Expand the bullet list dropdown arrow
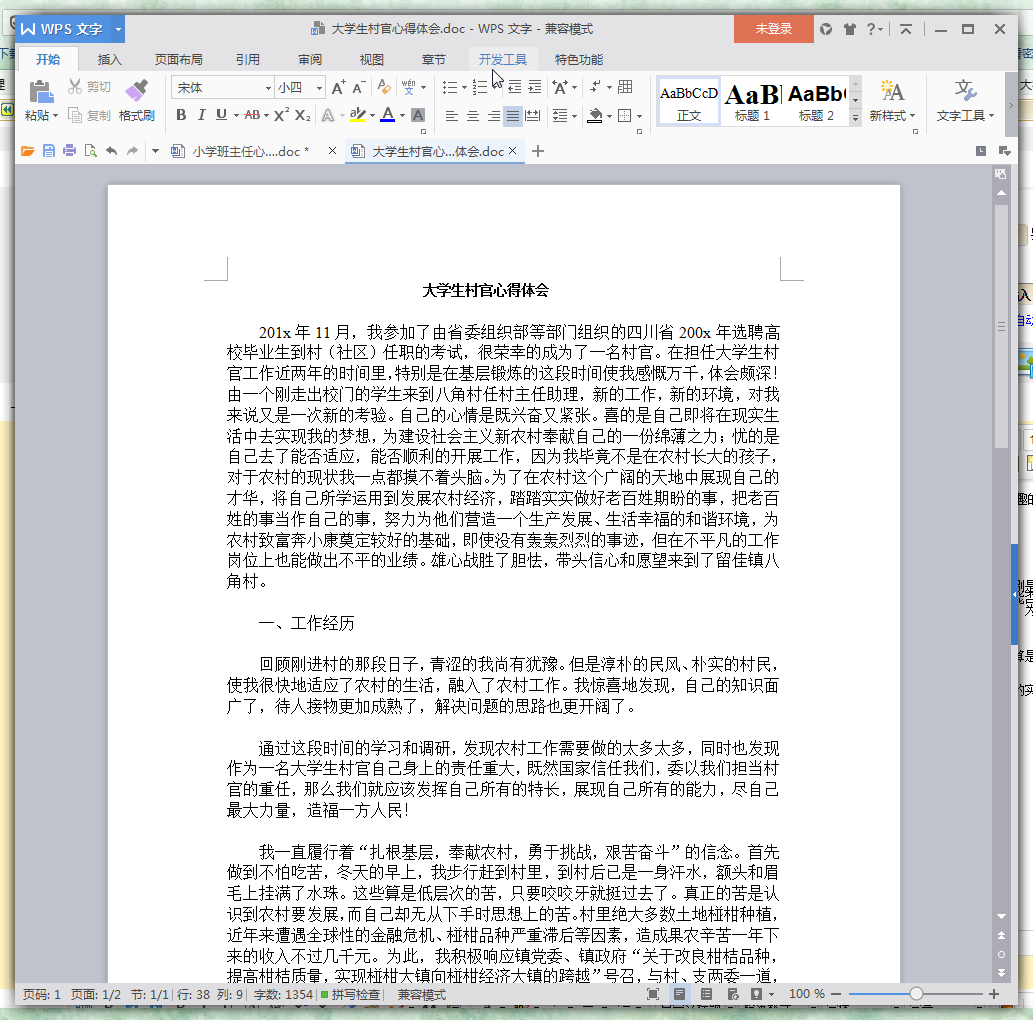1033x1020 pixels. (464, 88)
